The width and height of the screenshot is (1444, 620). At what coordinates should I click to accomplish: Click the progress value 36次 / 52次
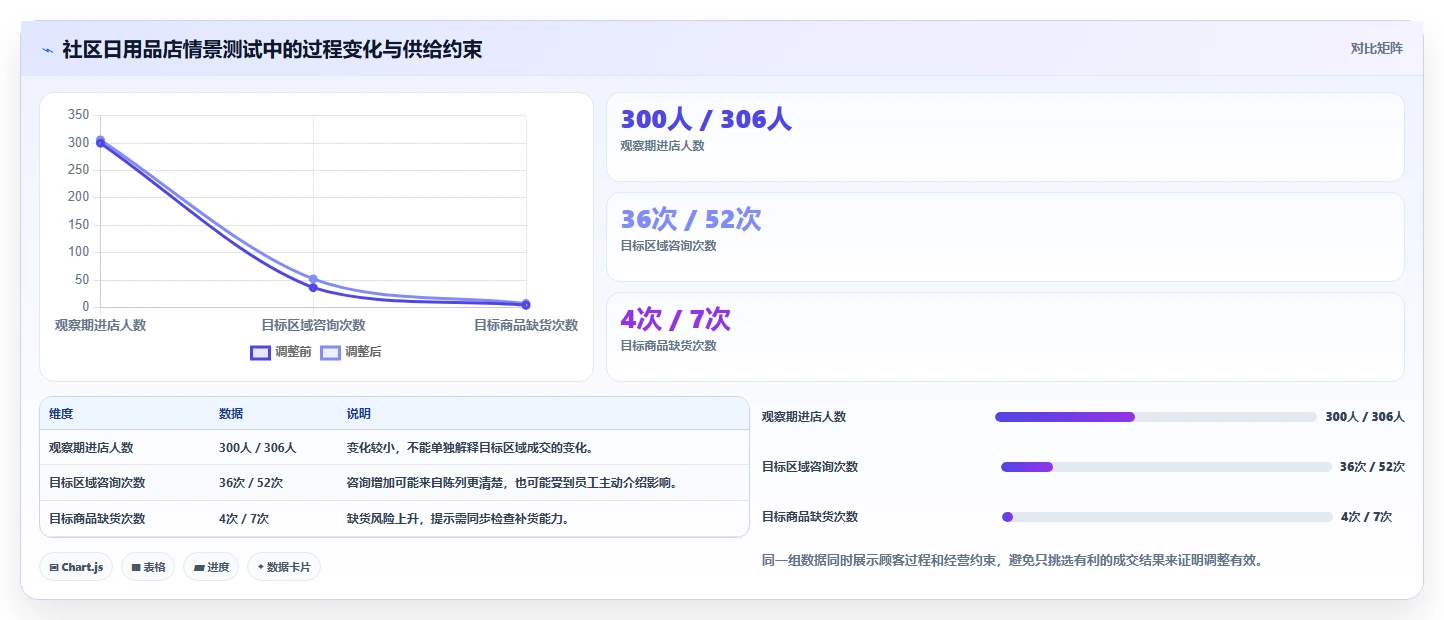tap(1372, 467)
